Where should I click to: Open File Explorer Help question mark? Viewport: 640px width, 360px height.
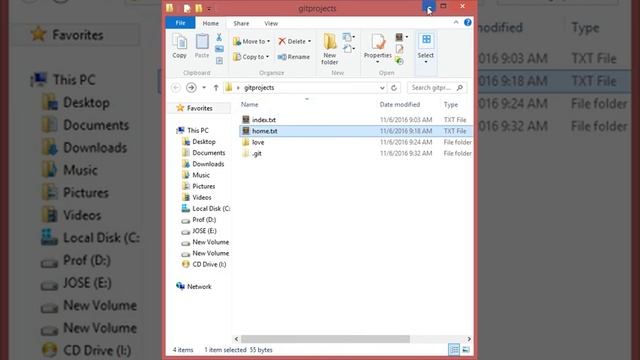coord(468,22)
